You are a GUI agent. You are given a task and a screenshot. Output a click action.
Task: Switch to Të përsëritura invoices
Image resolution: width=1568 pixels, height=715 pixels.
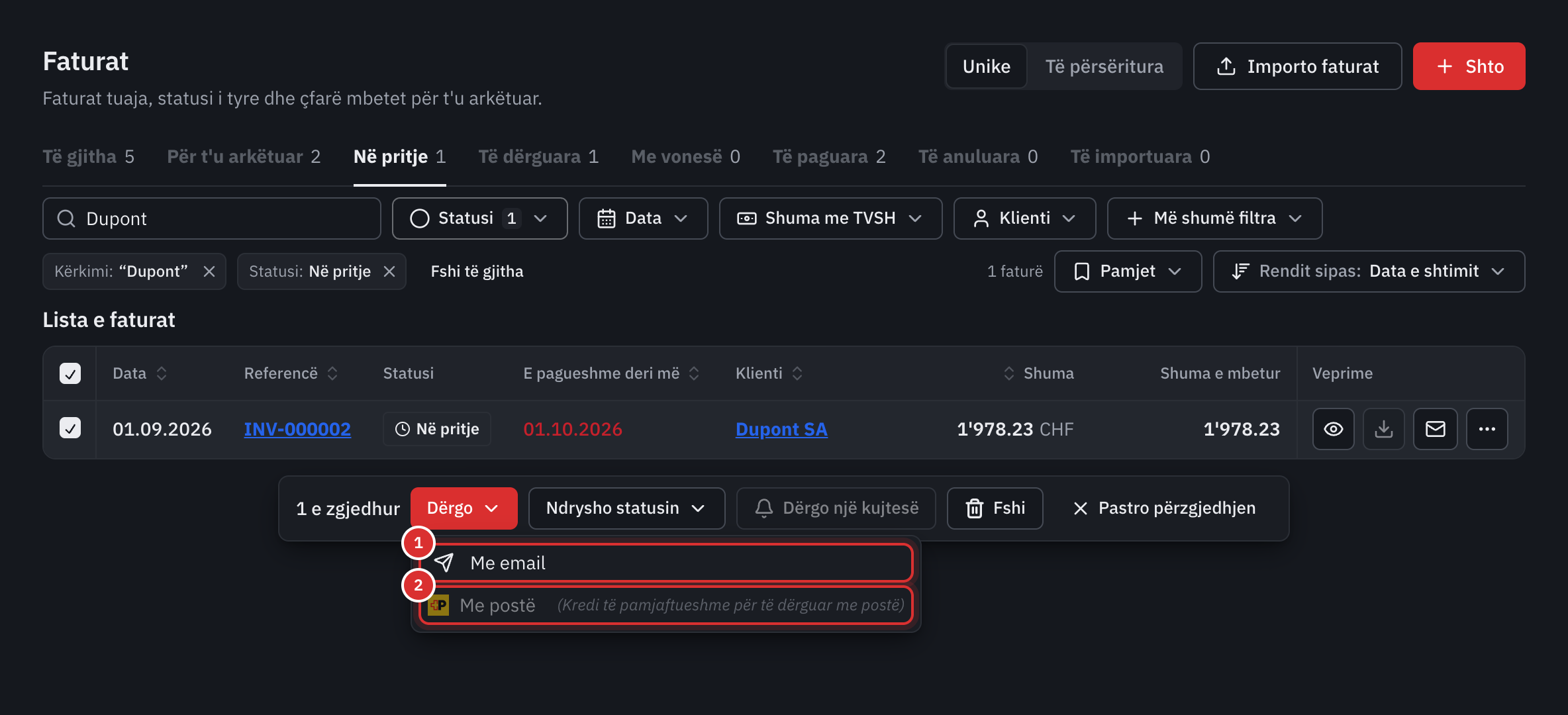point(1104,66)
